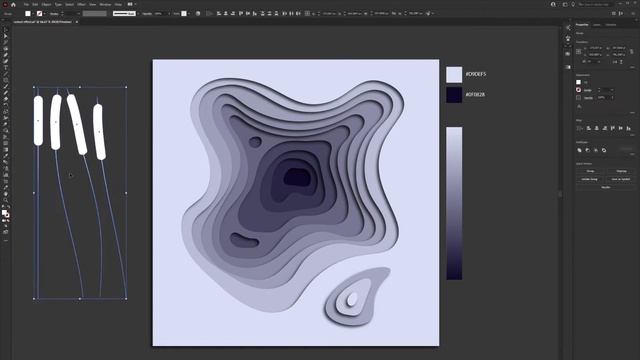Open the Align To options dropdown in the Properties panel
The width and height of the screenshot is (640, 360).
pyautogui.click(x=579, y=128)
